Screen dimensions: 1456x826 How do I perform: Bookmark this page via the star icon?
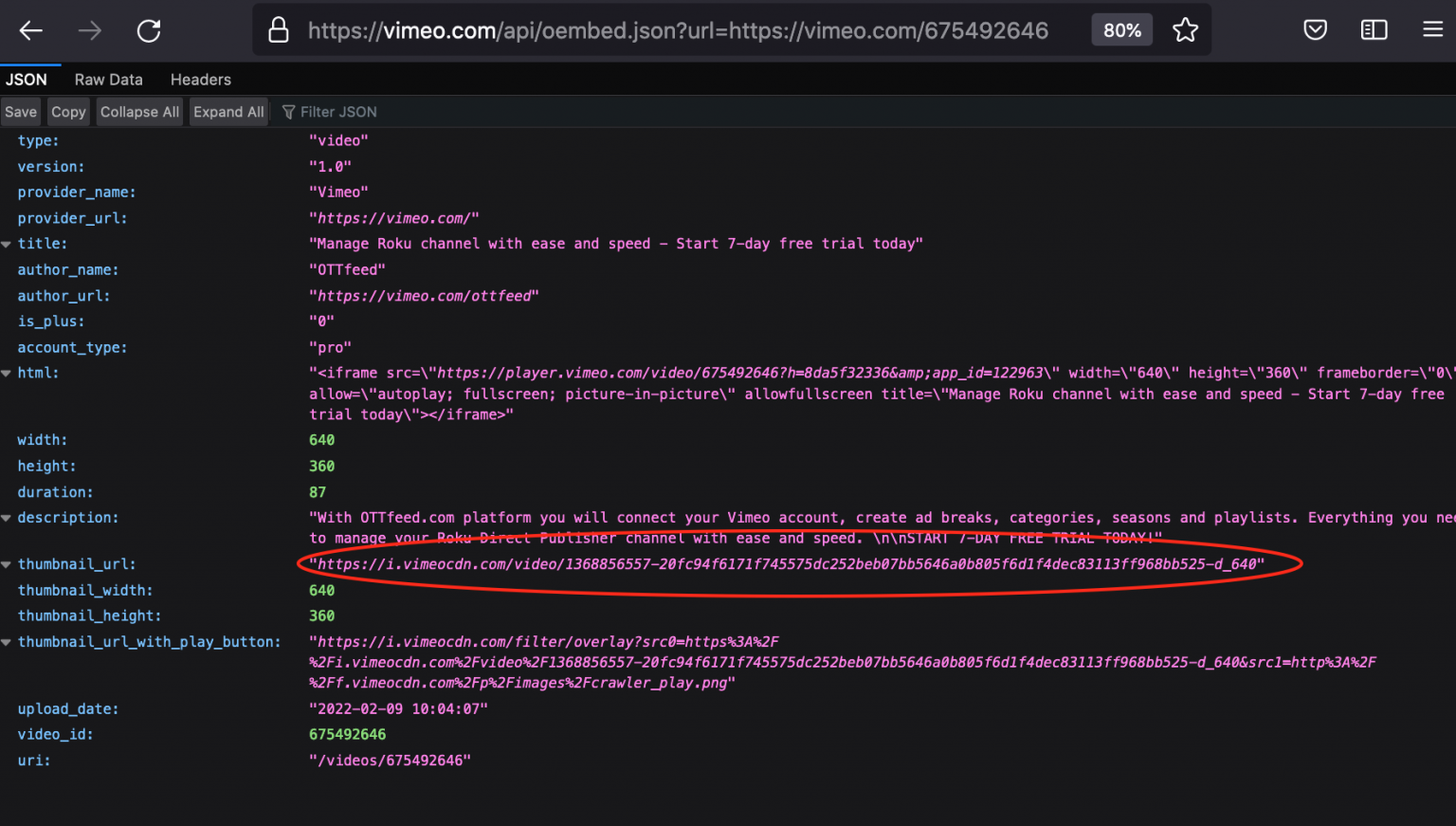[1185, 29]
